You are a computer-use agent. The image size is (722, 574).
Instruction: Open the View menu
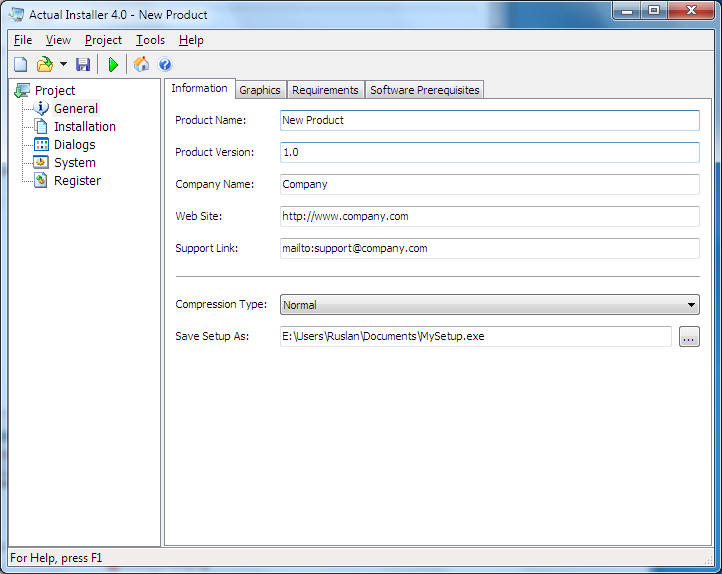click(58, 40)
